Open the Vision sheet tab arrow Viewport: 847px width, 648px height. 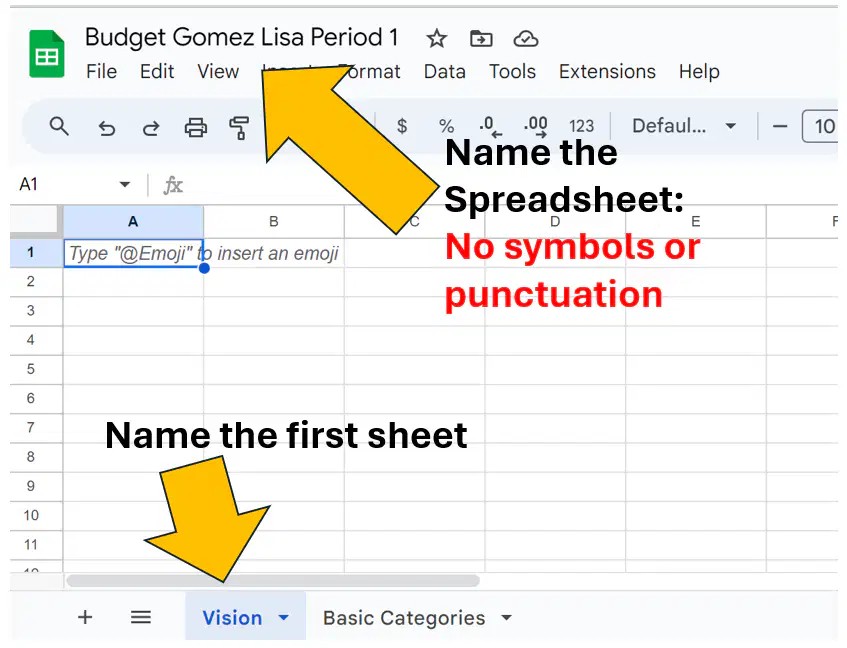pos(284,617)
